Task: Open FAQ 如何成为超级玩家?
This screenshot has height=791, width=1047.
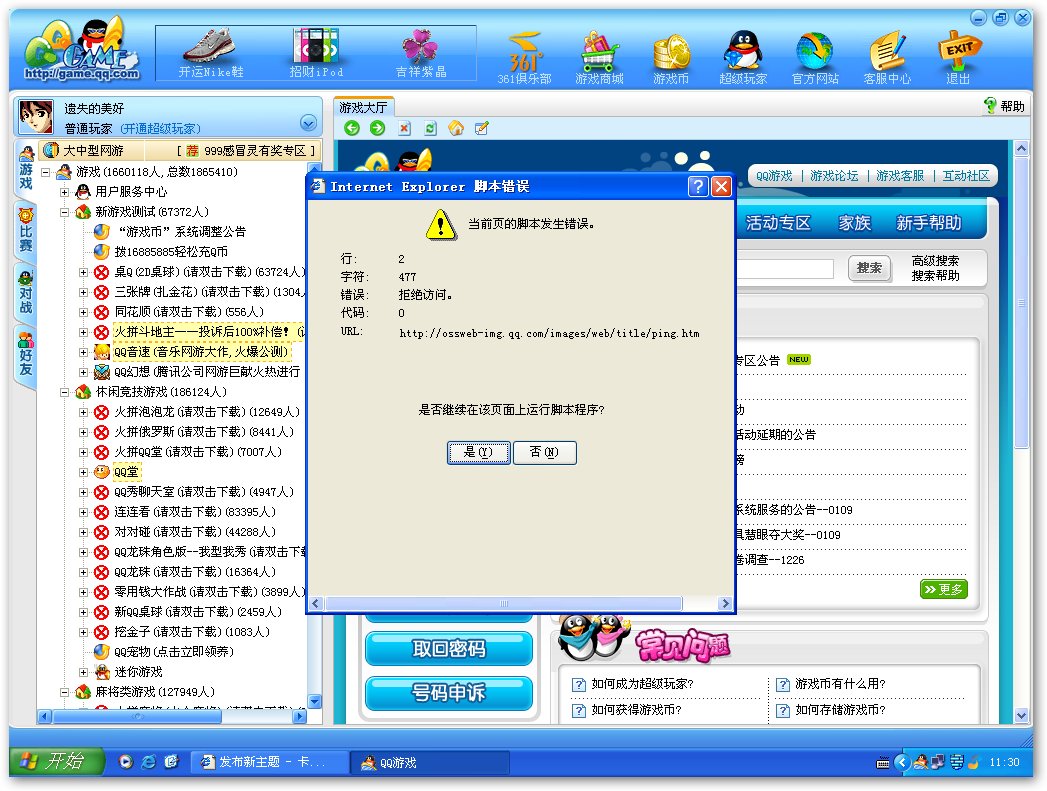Action: click(x=642, y=684)
